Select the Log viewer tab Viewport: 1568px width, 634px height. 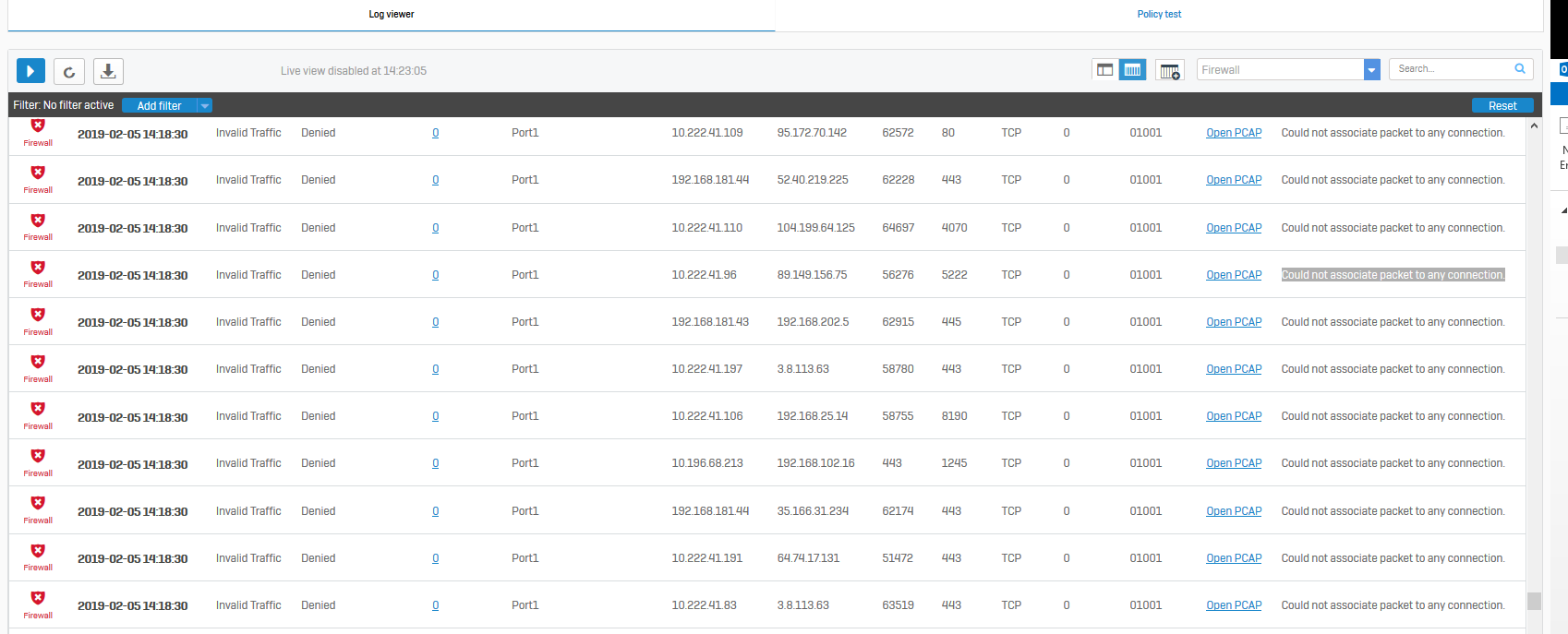(x=392, y=15)
